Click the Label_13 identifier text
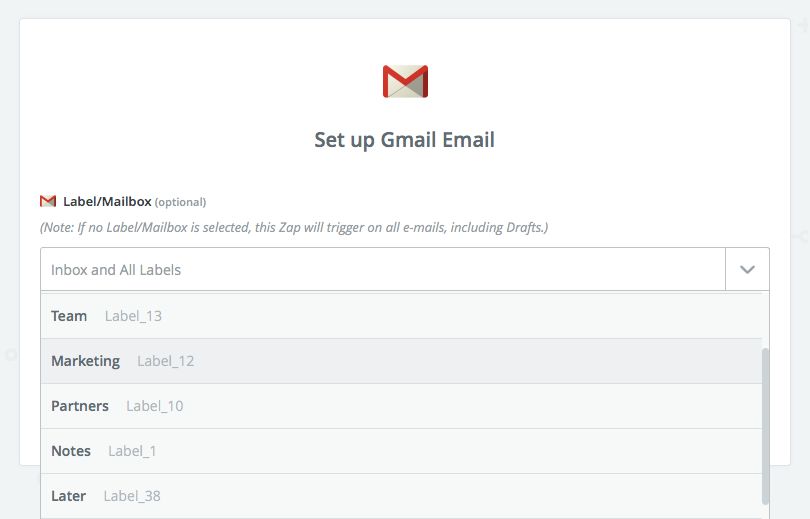The height and width of the screenshot is (519, 810). [133, 316]
